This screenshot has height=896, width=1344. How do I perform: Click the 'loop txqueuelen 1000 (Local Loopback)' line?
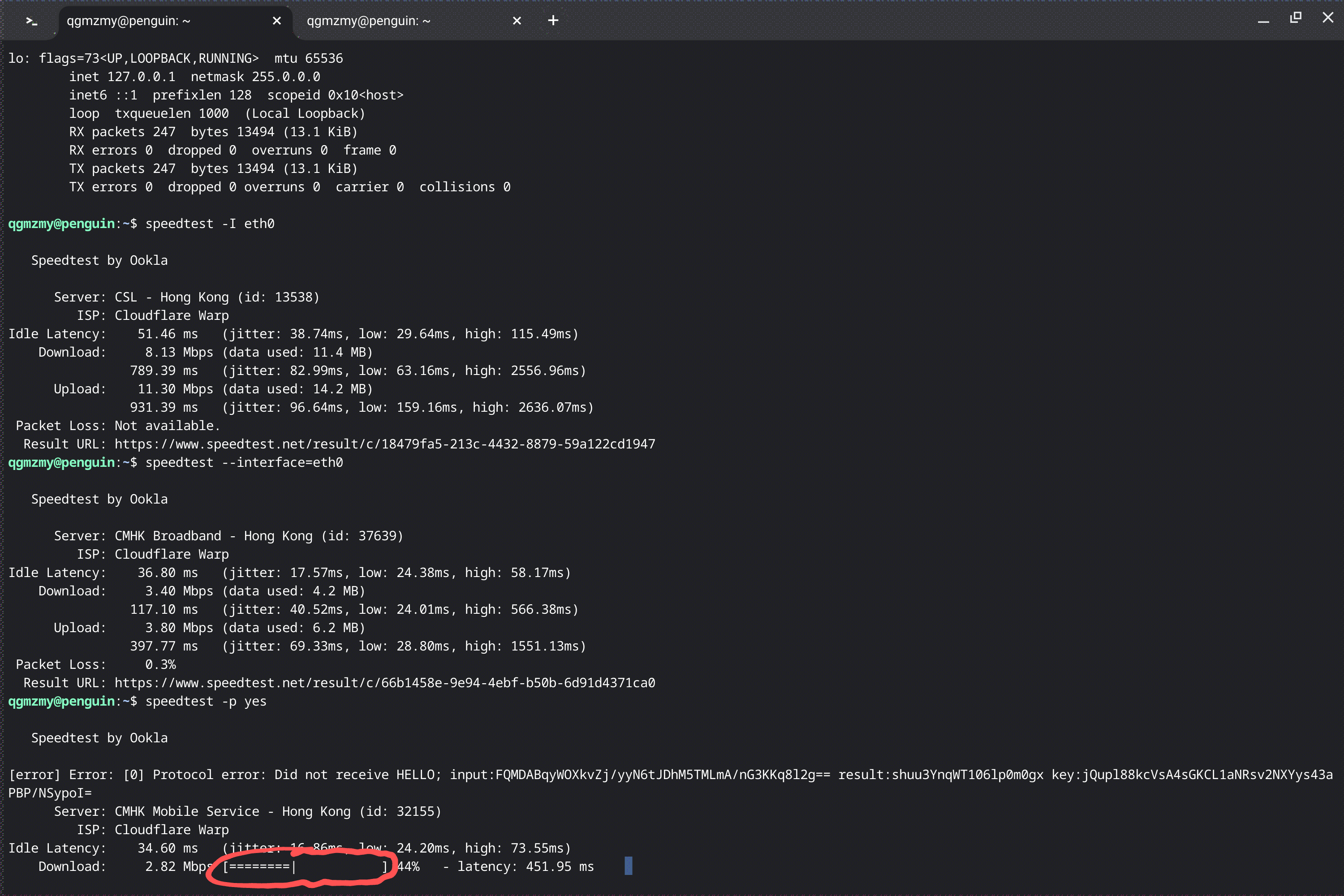tap(217, 114)
